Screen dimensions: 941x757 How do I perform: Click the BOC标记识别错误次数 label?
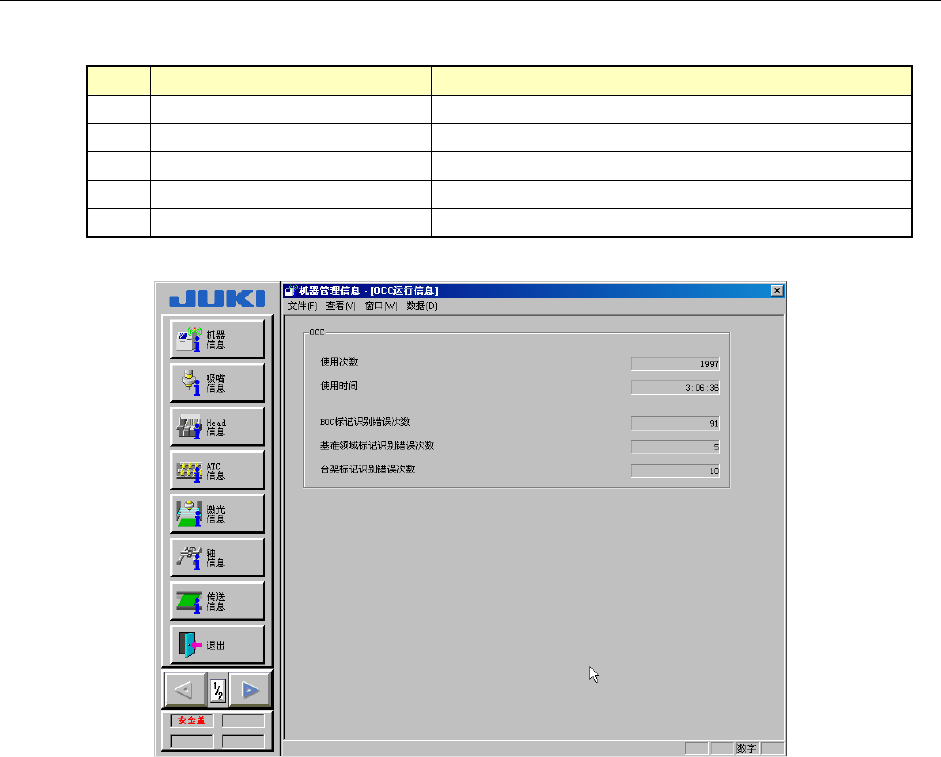coord(365,422)
